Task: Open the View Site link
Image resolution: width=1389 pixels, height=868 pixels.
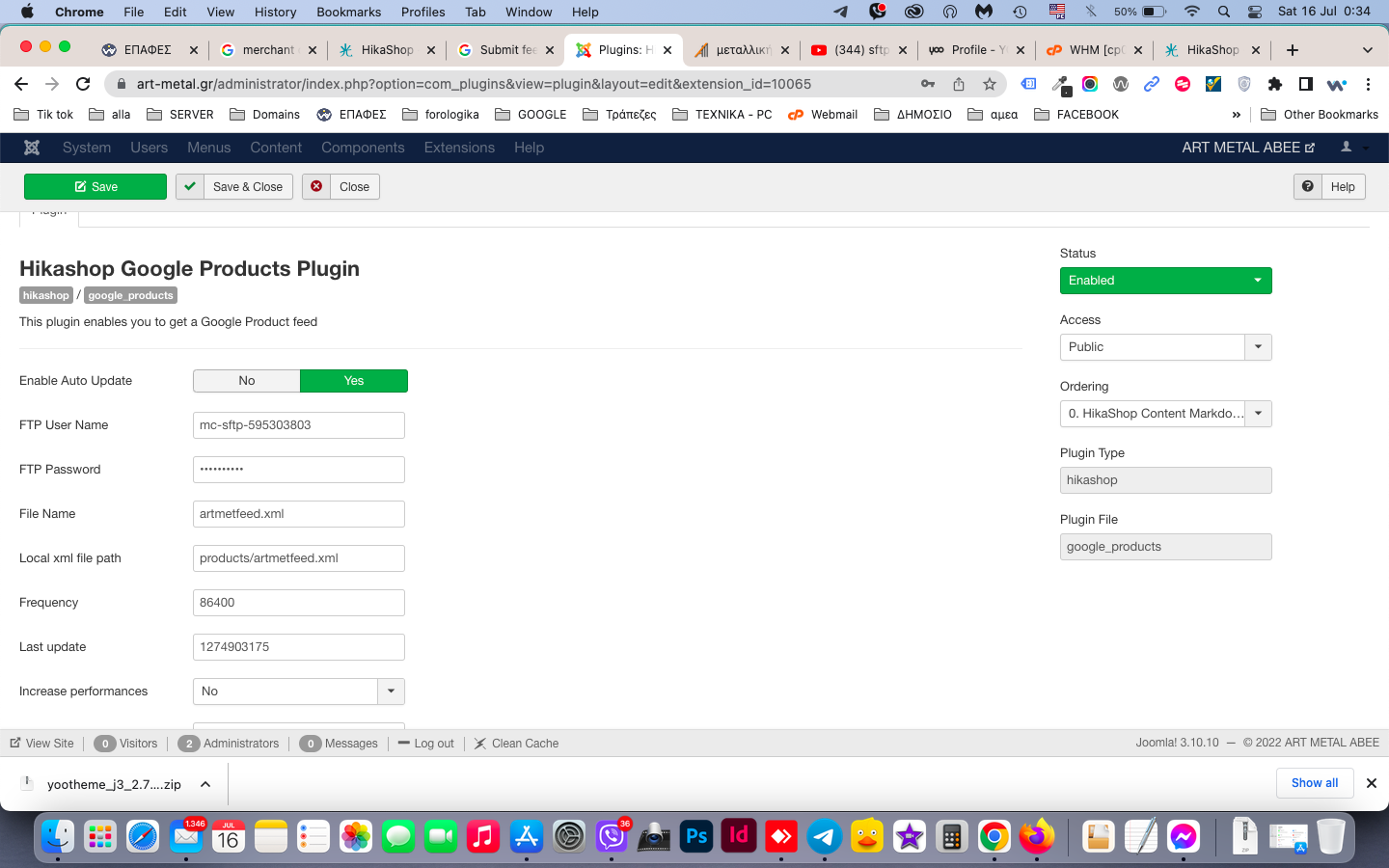Action: click(x=41, y=744)
